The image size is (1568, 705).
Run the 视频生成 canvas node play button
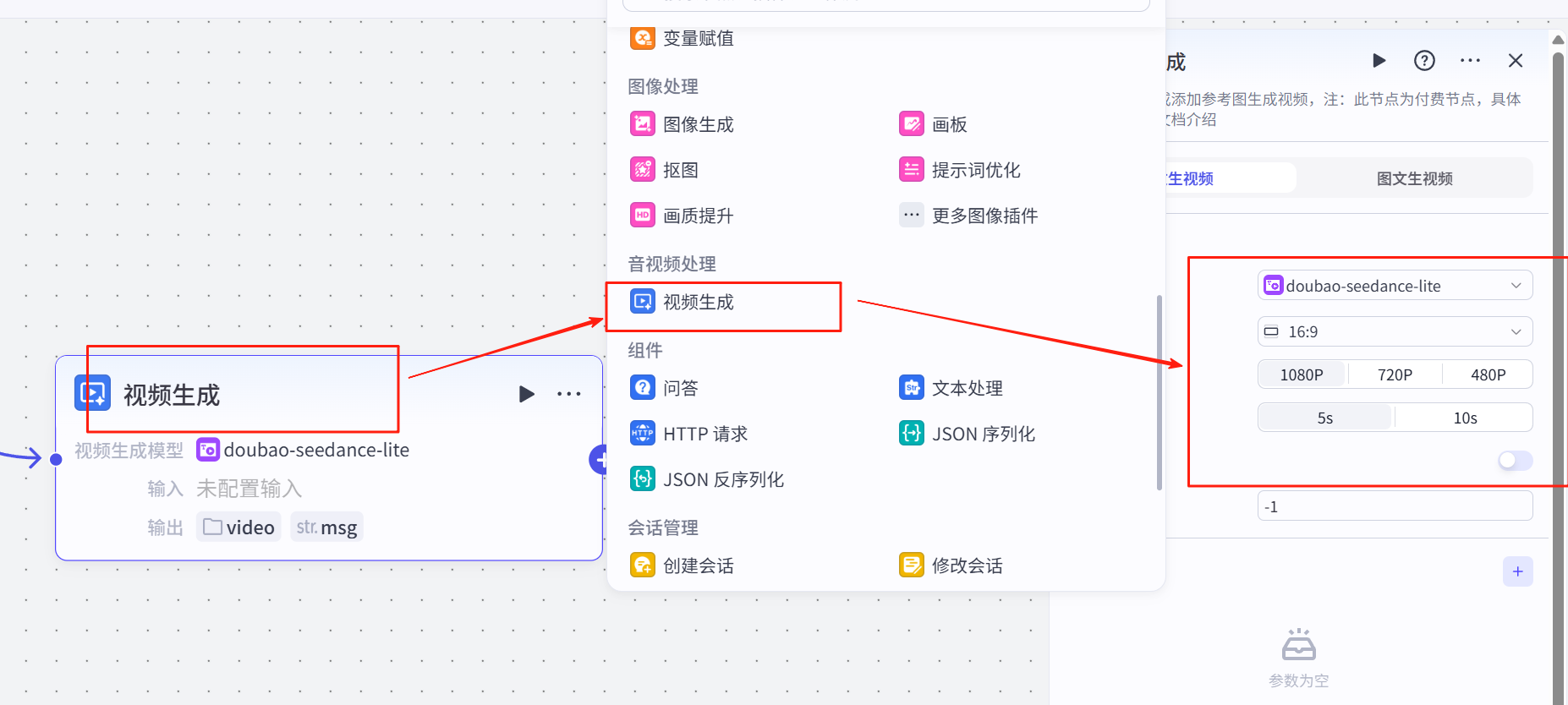tap(526, 394)
